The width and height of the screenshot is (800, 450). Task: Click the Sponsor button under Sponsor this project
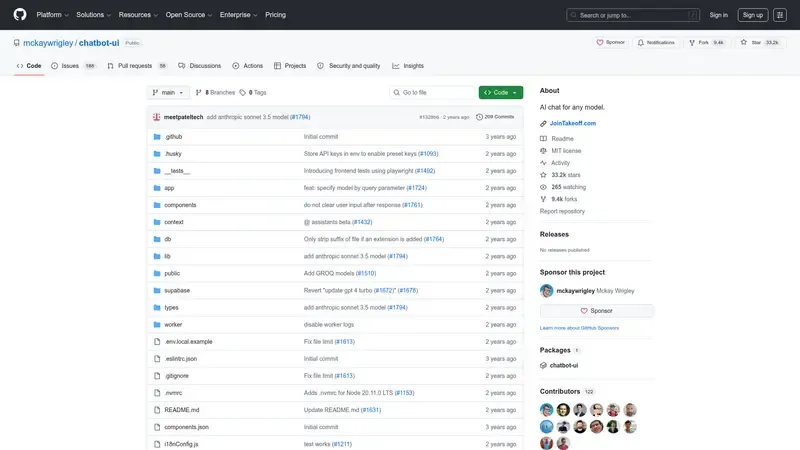pos(596,311)
